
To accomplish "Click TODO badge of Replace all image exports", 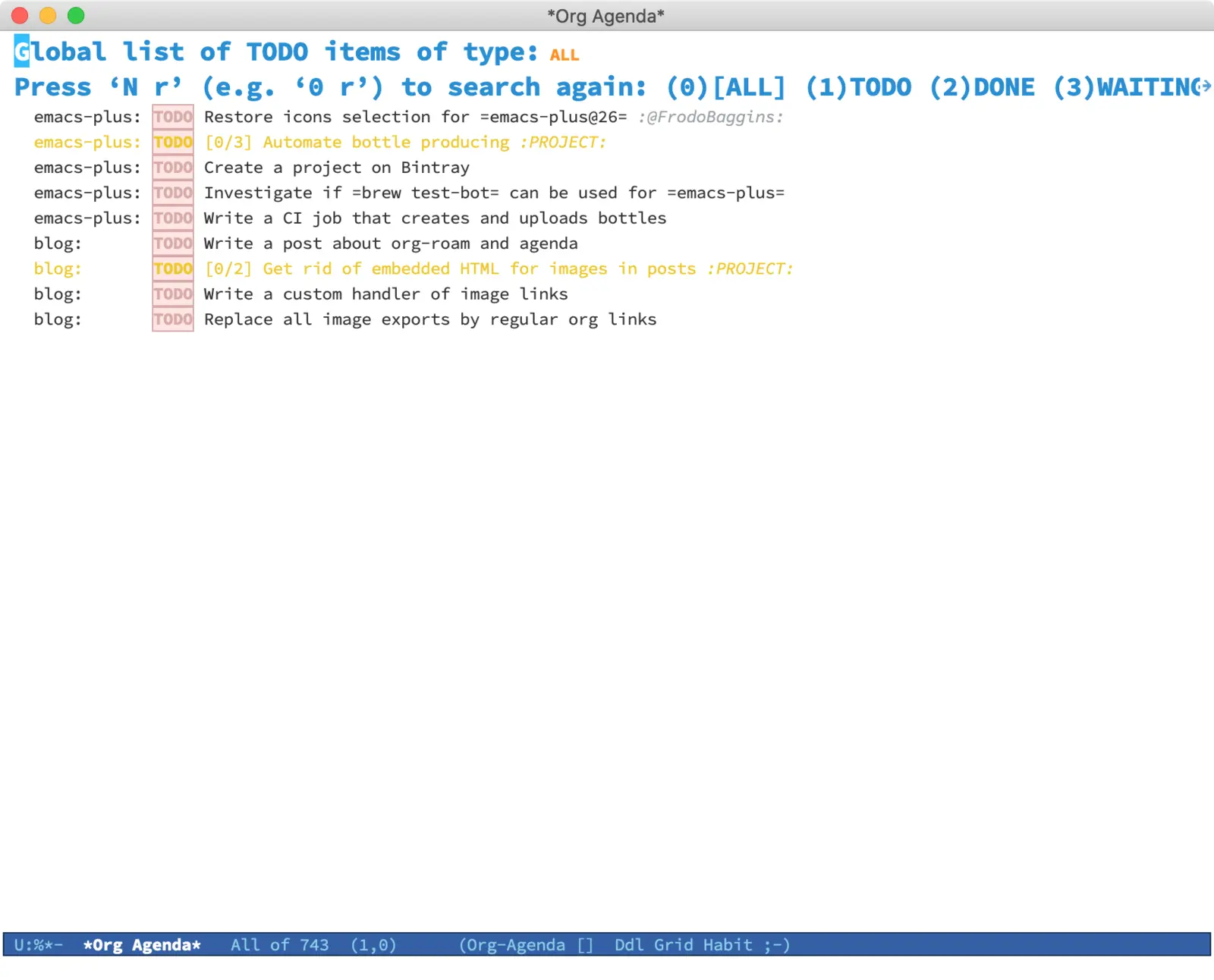I will click(x=173, y=319).
